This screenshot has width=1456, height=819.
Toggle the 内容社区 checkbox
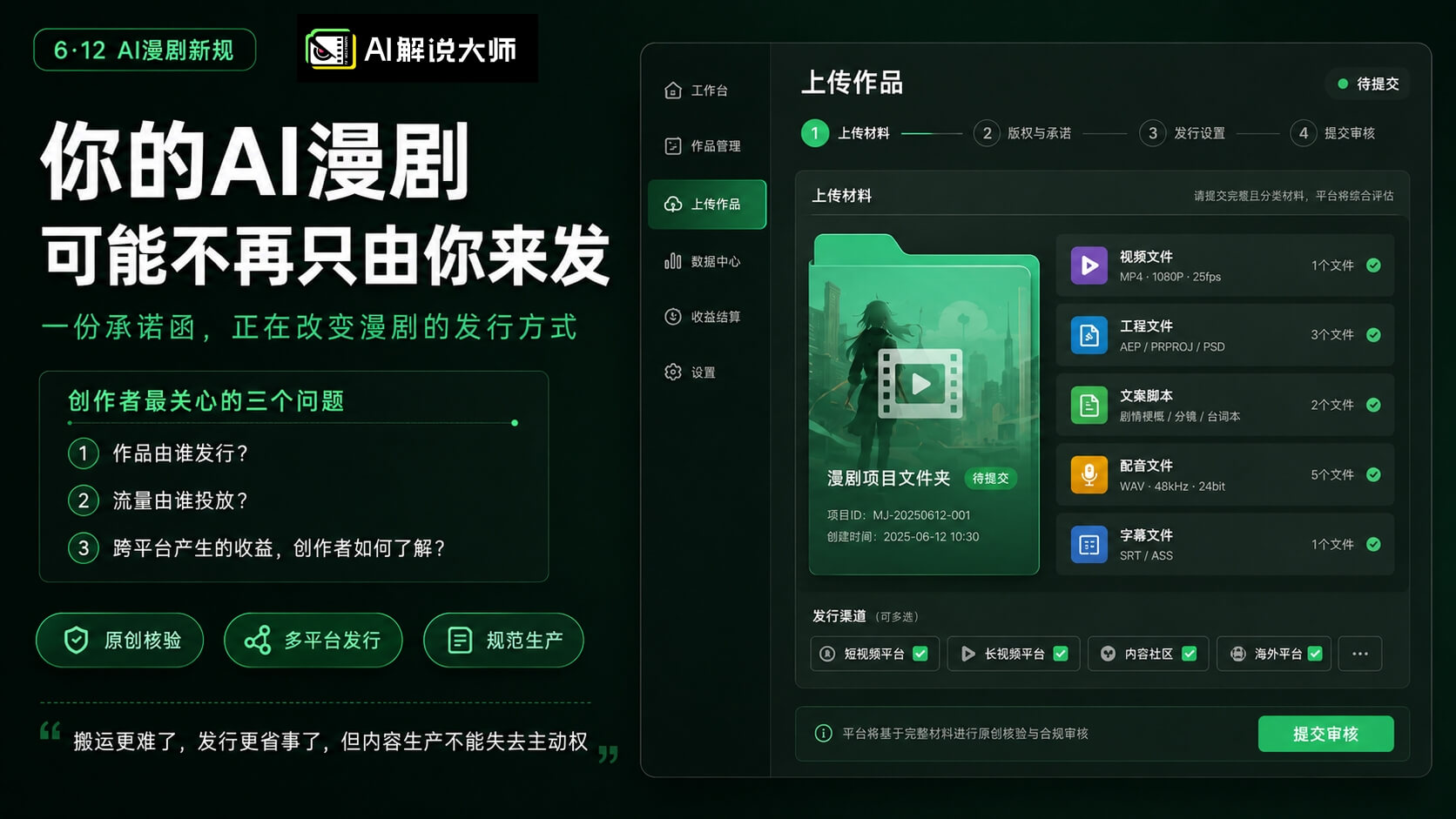[x=1189, y=654]
